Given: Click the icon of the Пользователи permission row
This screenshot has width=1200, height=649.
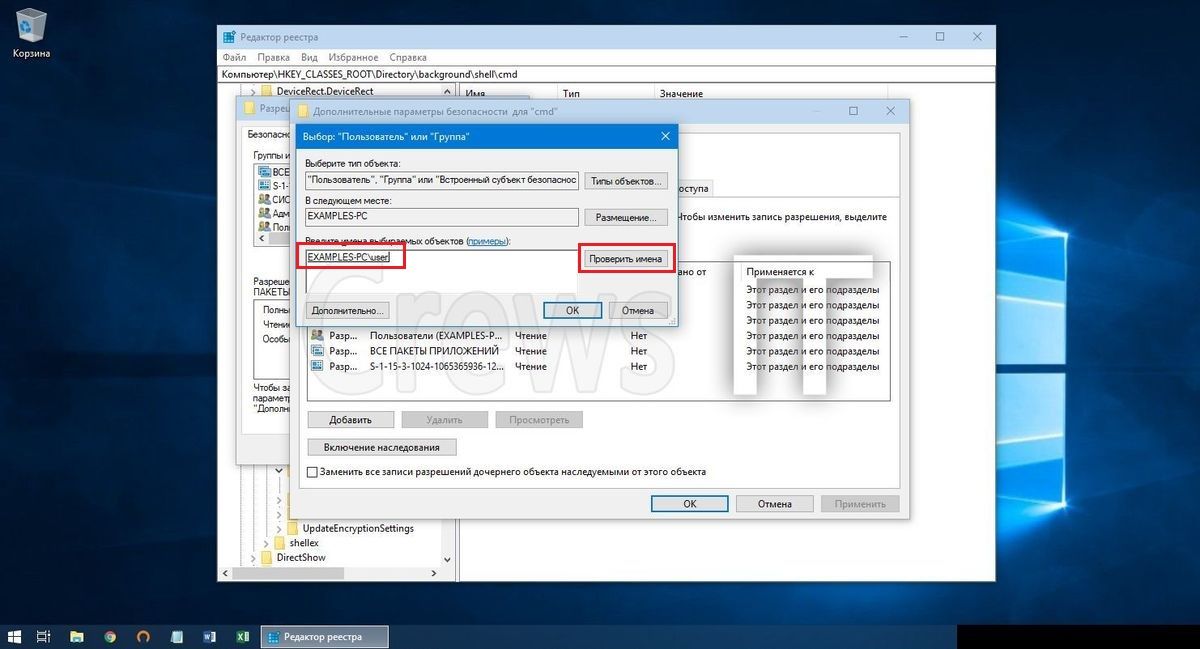Looking at the screenshot, I should point(318,336).
